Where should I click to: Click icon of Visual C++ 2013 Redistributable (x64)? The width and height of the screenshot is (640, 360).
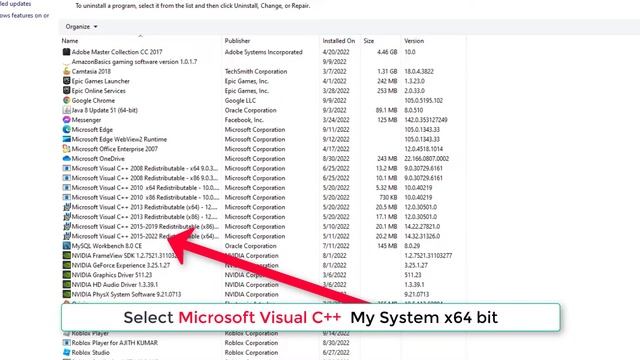tap(67, 207)
